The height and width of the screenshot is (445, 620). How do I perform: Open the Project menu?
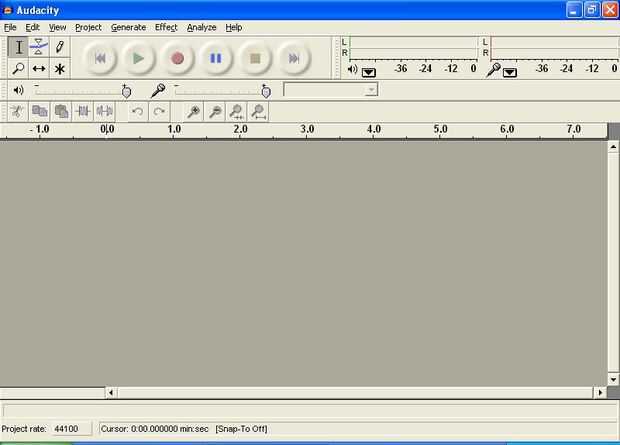[x=88, y=27]
